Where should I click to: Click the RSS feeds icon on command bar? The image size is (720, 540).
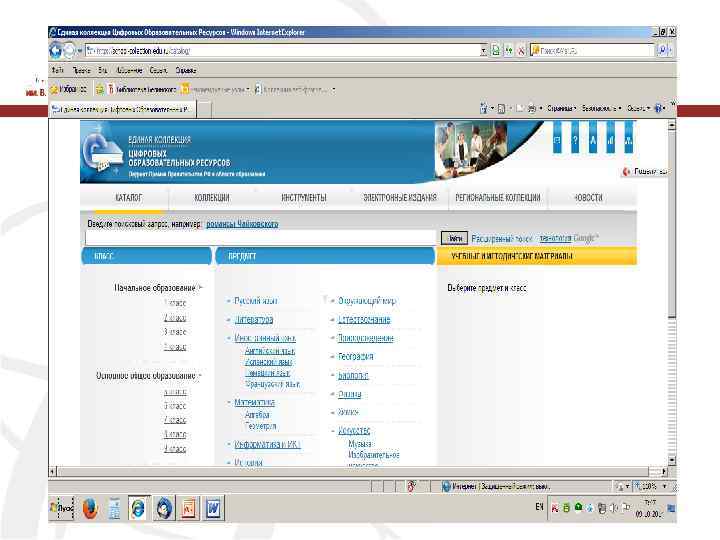501,108
